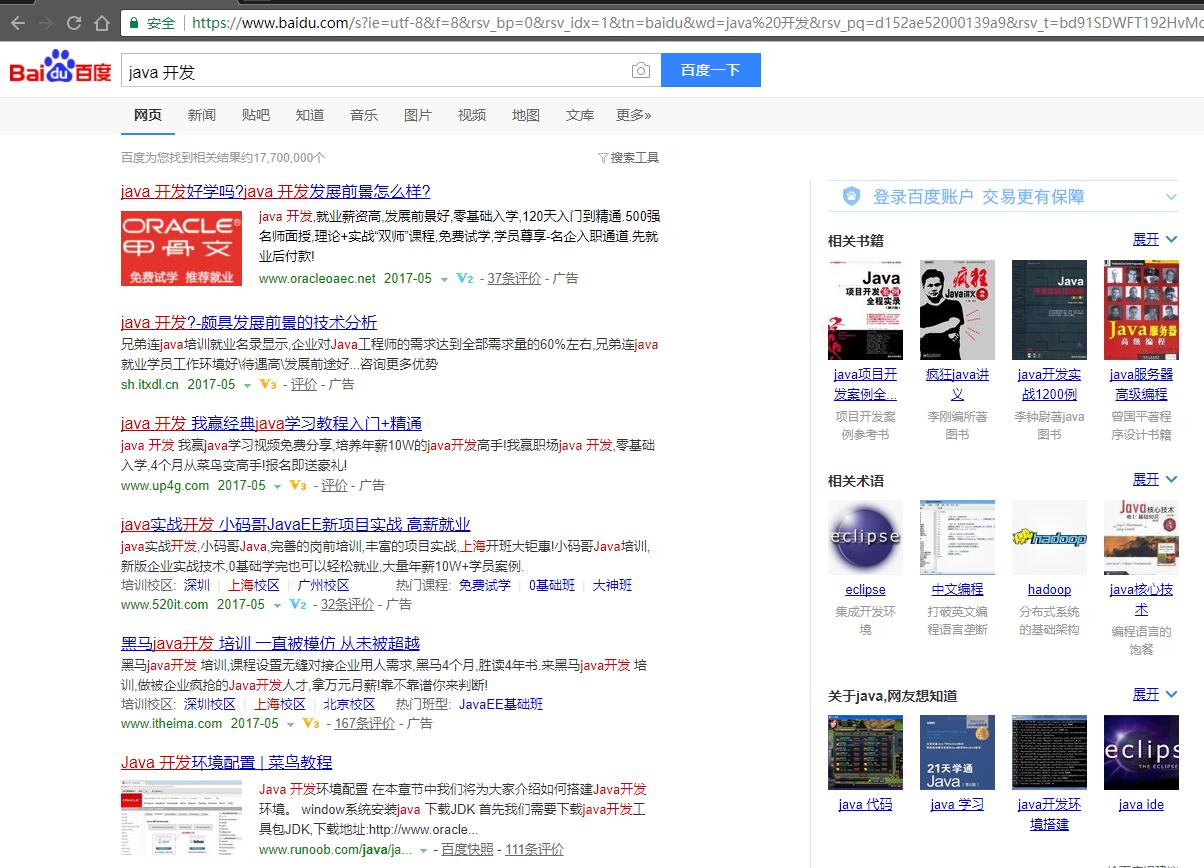Click the V3 badge on www.up4g.com result
Viewport: 1204px width, 868px height.
(298, 485)
